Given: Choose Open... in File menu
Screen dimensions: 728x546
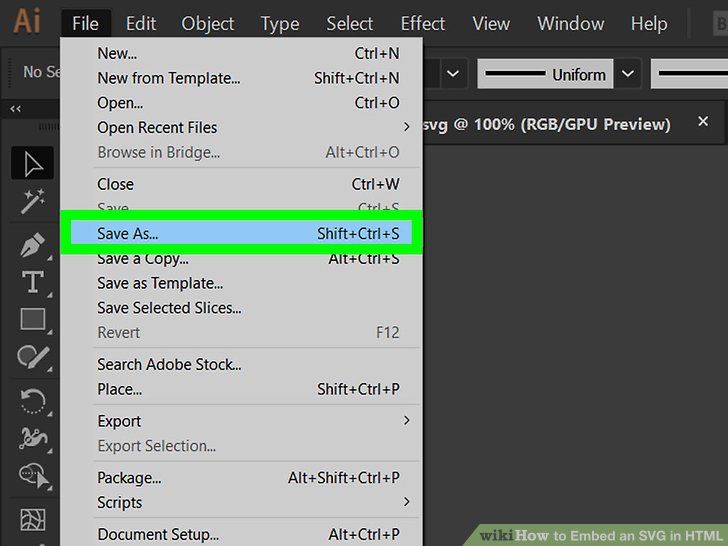Looking at the screenshot, I should coord(241,103).
